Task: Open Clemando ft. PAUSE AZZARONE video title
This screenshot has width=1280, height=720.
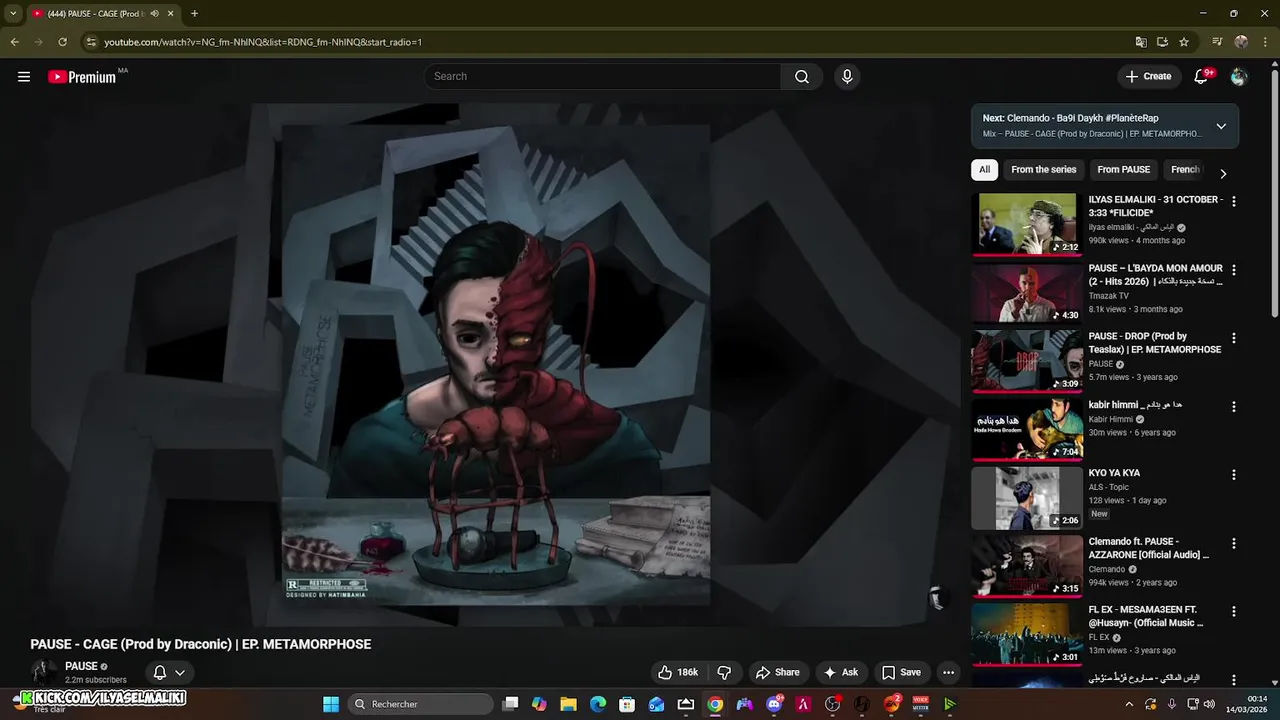Action: pyautogui.click(x=1149, y=548)
